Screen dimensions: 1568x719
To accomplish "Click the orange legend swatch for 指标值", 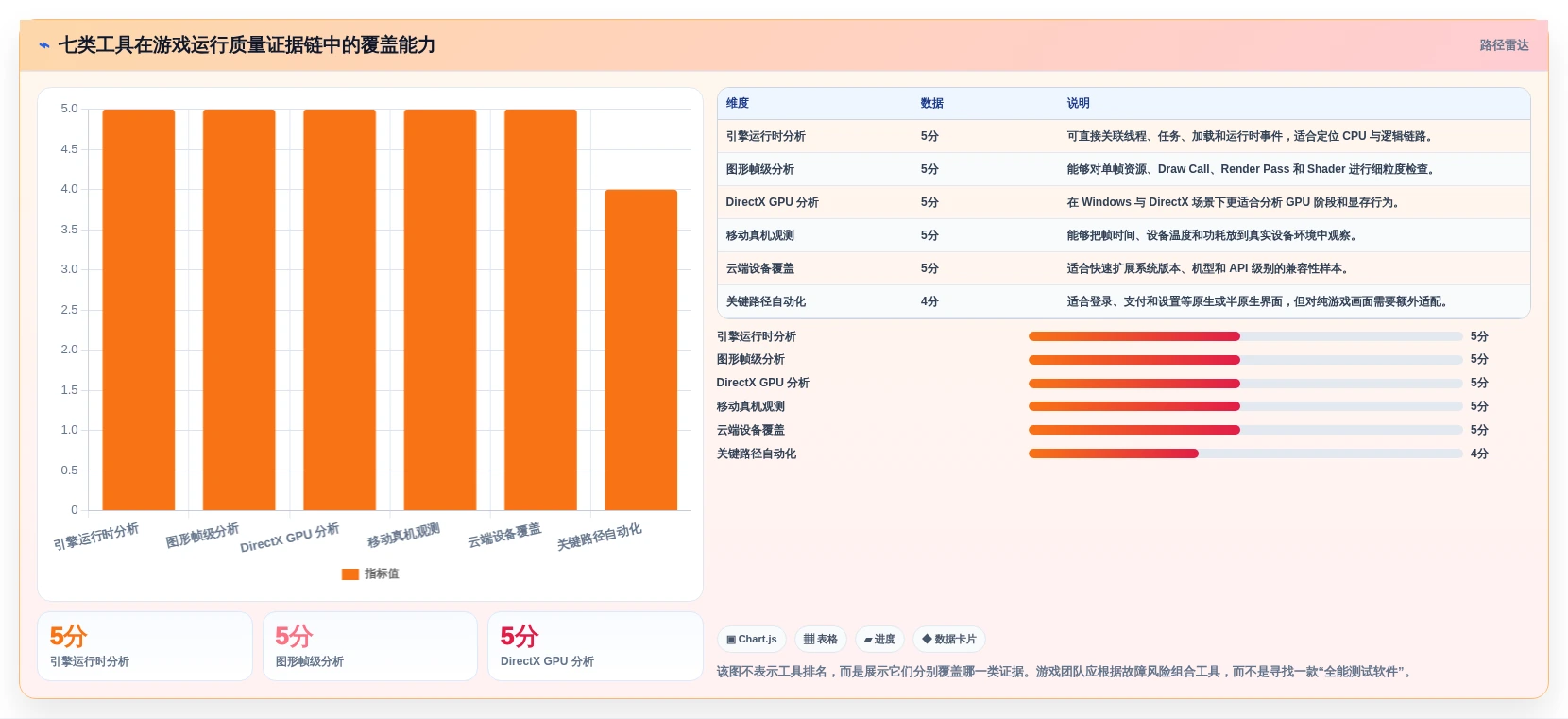I will tap(350, 573).
